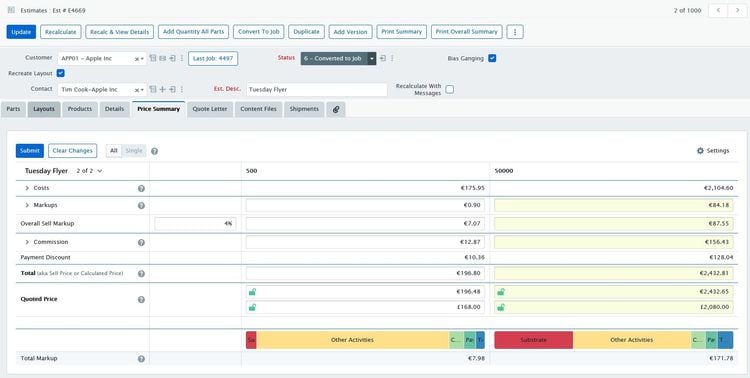Click add contact plus icon
750x378 pixels.
click(x=163, y=89)
